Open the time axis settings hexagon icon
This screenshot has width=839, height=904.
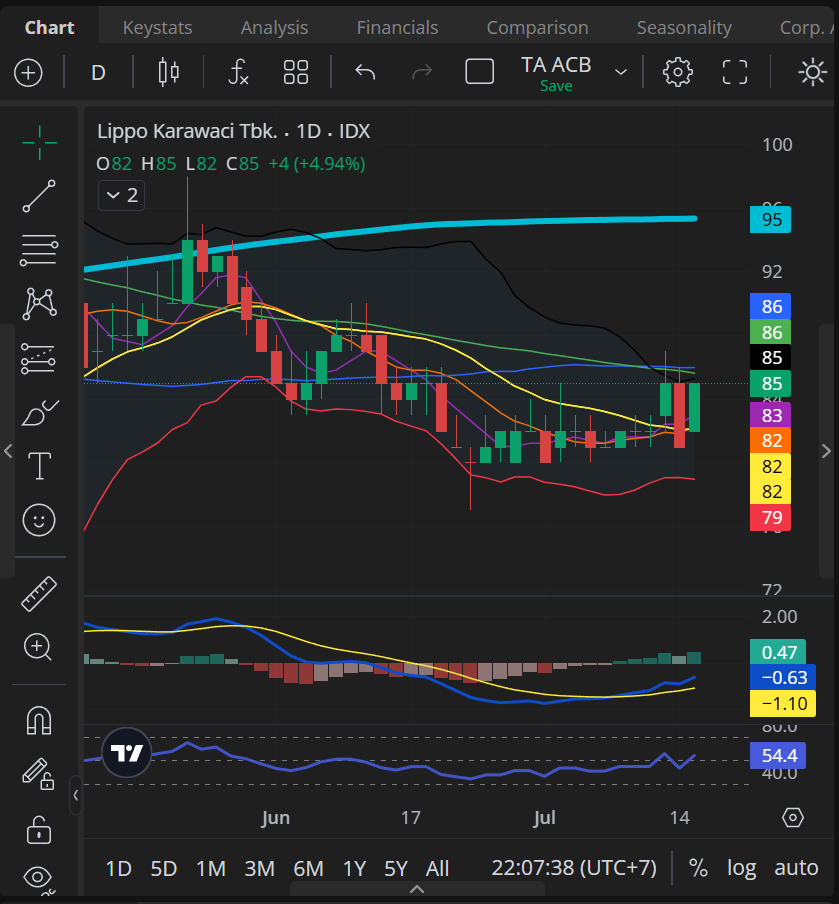(x=793, y=818)
